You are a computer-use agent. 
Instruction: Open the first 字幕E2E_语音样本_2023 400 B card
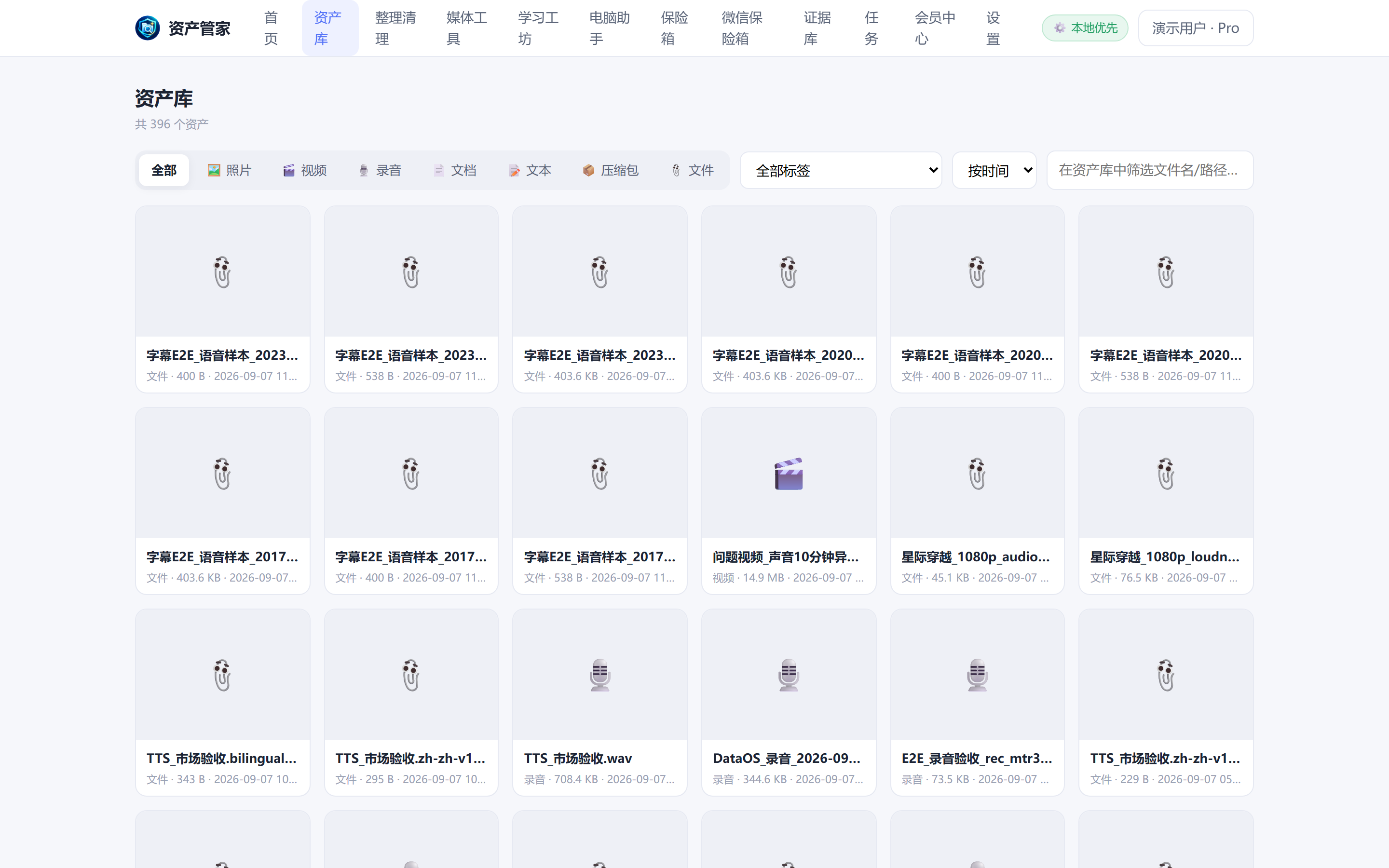click(222, 299)
